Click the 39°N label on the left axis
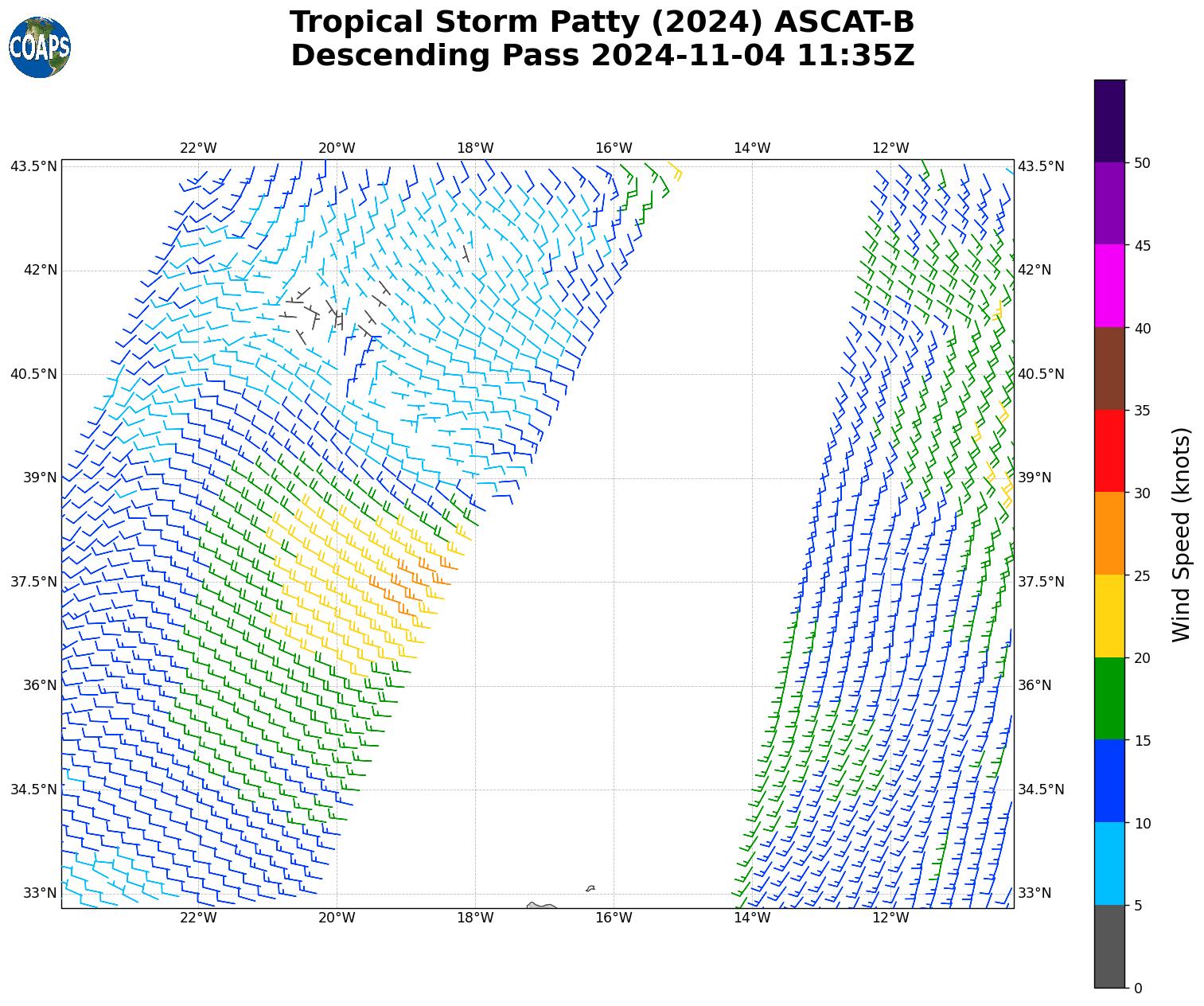Viewport: 1204px width, 1006px height. click(x=40, y=478)
